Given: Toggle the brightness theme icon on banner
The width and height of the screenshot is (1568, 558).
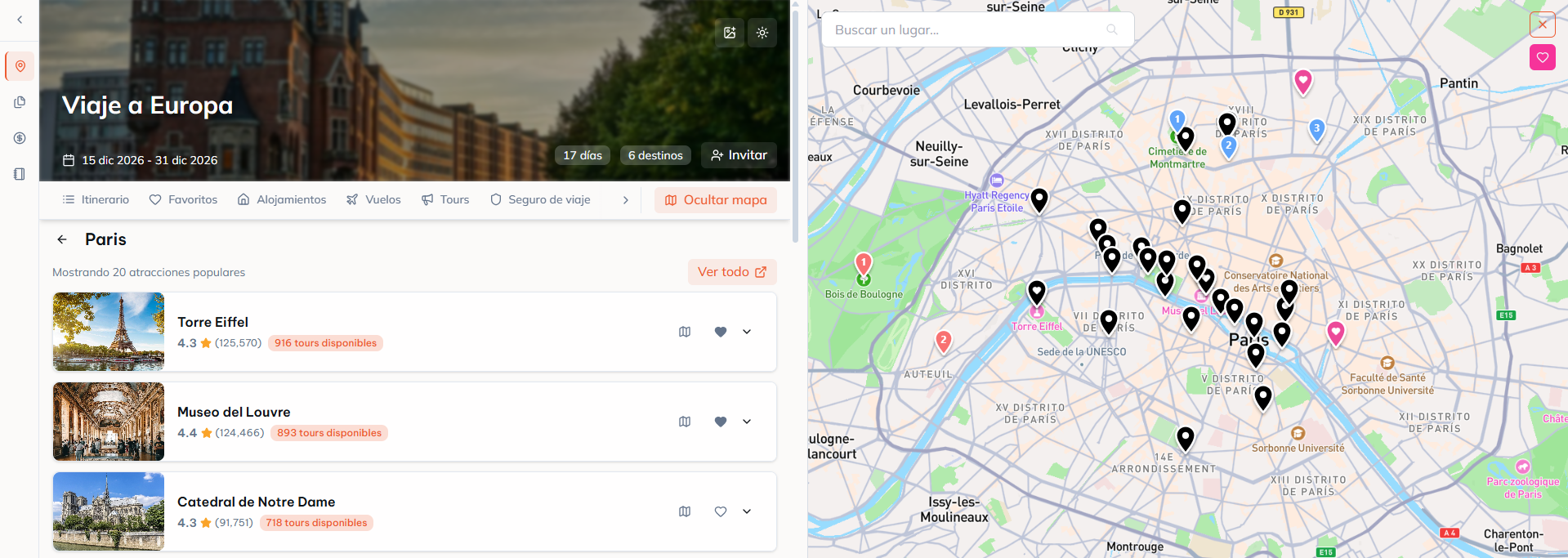Looking at the screenshot, I should tap(762, 33).
